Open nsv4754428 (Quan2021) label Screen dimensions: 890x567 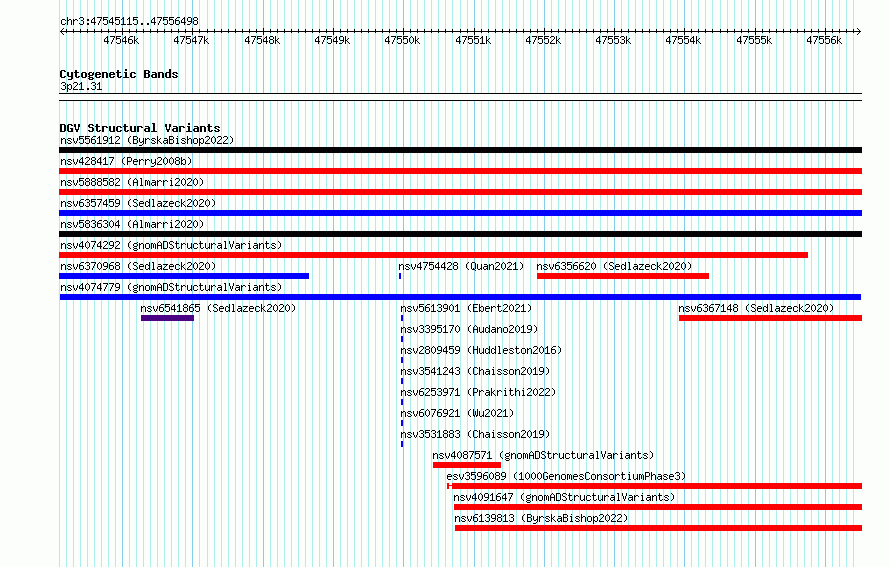pos(461,266)
